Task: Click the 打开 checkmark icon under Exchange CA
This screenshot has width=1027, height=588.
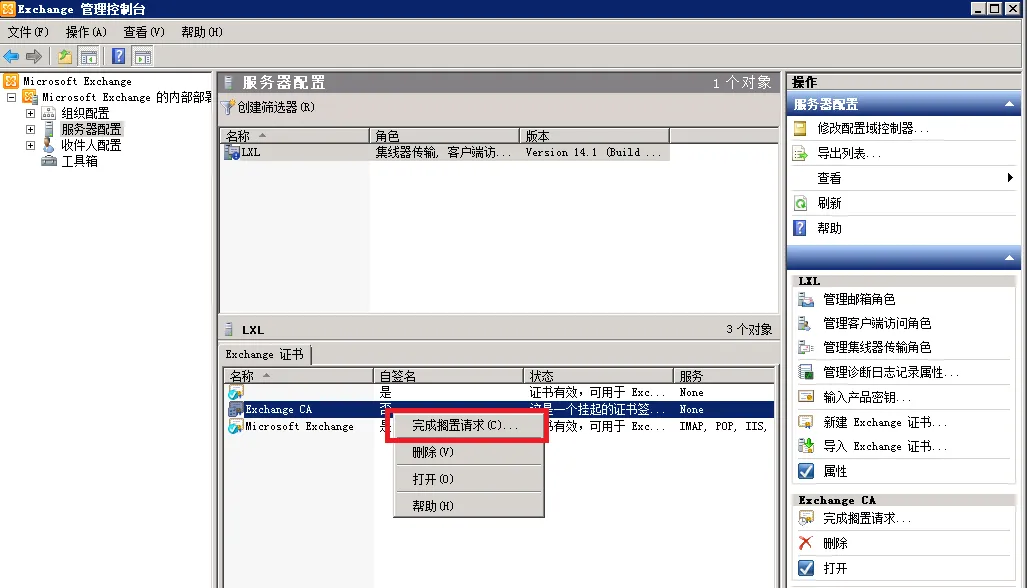Action: (x=806, y=568)
